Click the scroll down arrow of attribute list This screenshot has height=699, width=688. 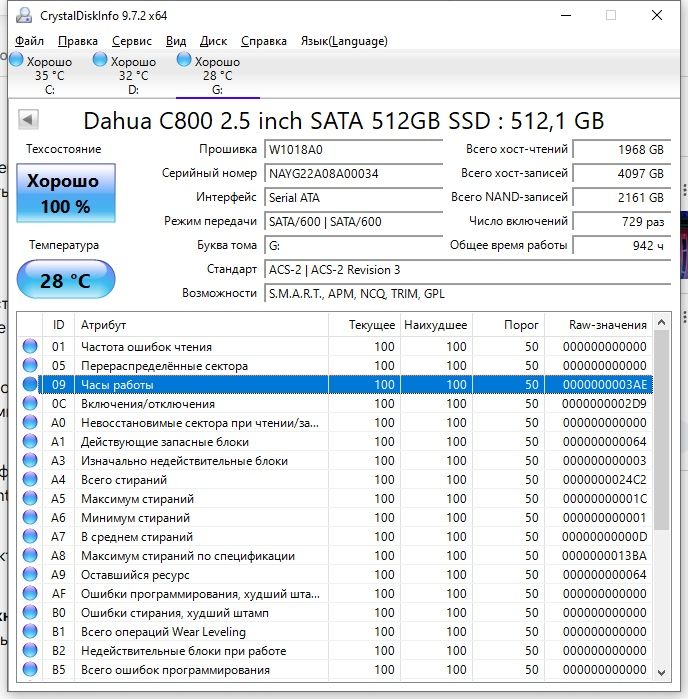pyautogui.click(x=662, y=673)
